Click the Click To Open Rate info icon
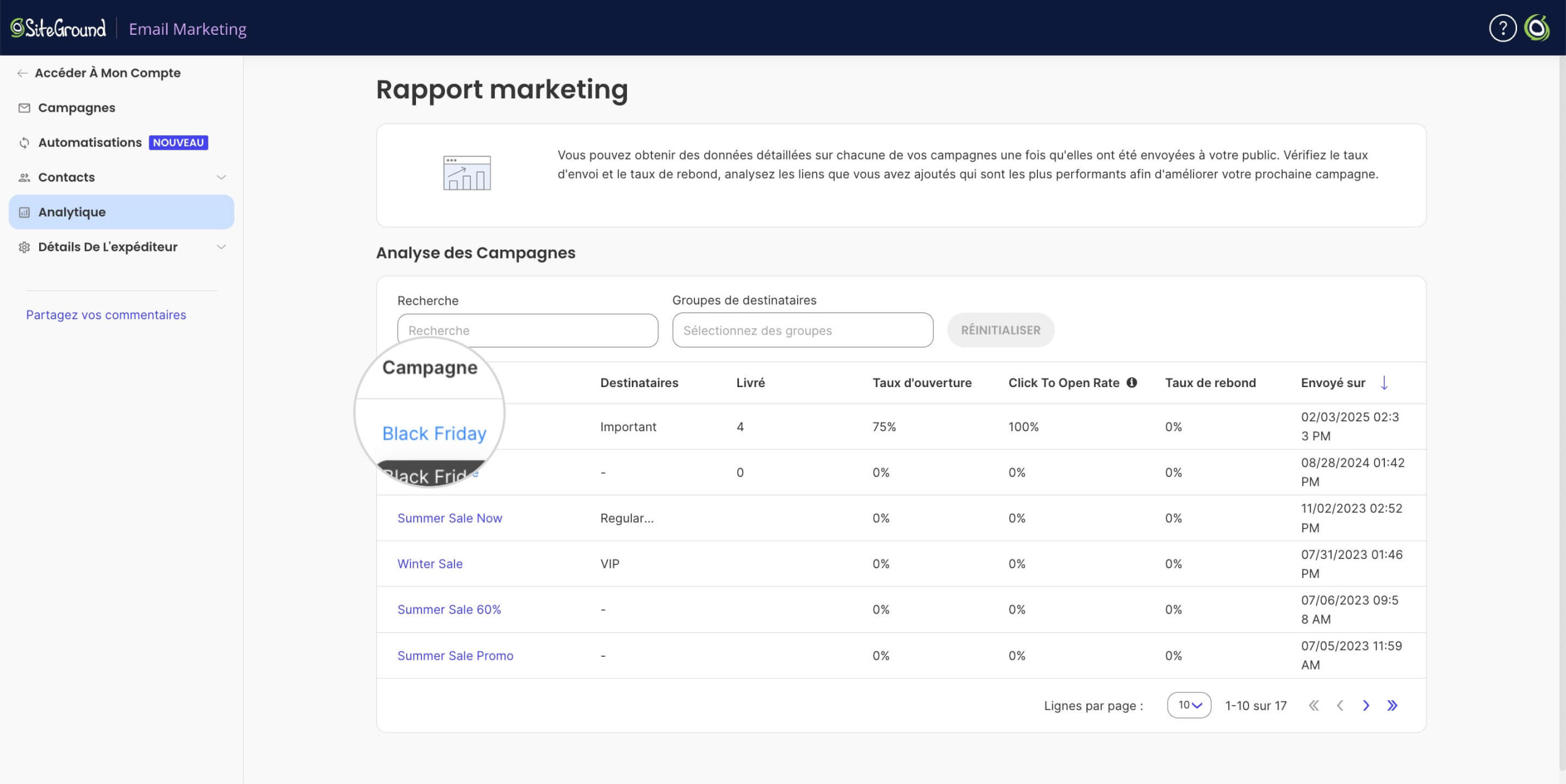 pos(1132,382)
